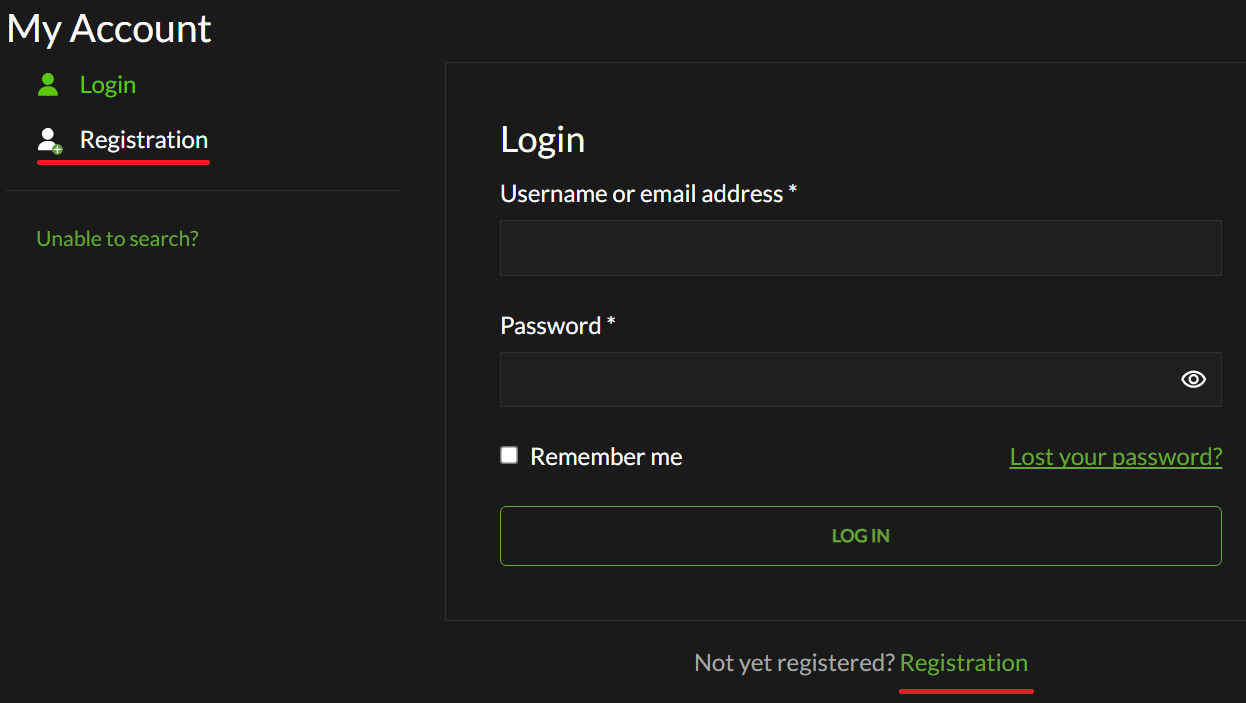
Task: Click the Username or email address input field
Action: coord(860,247)
